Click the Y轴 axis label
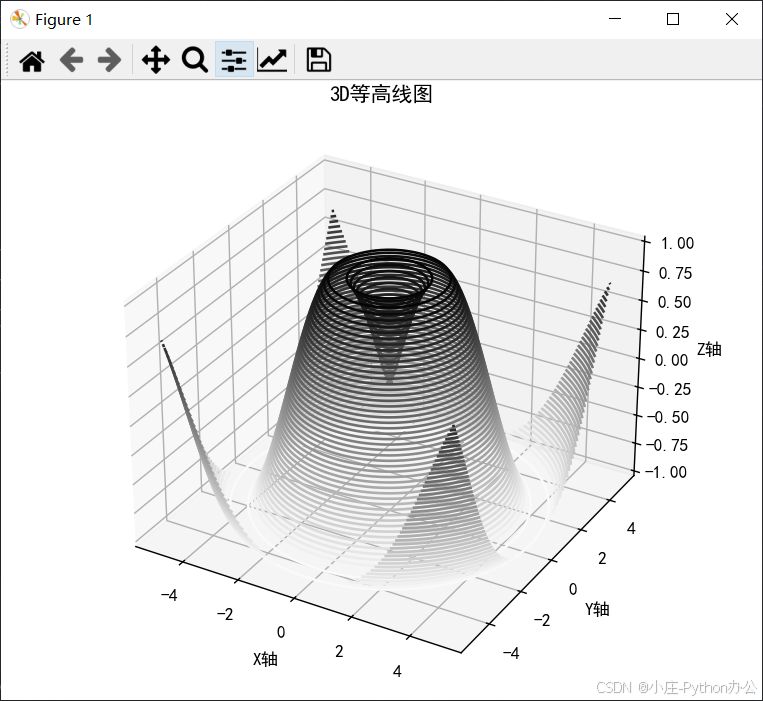Image resolution: width=763 pixels, height=701 pixels. [x=597, y=609]
